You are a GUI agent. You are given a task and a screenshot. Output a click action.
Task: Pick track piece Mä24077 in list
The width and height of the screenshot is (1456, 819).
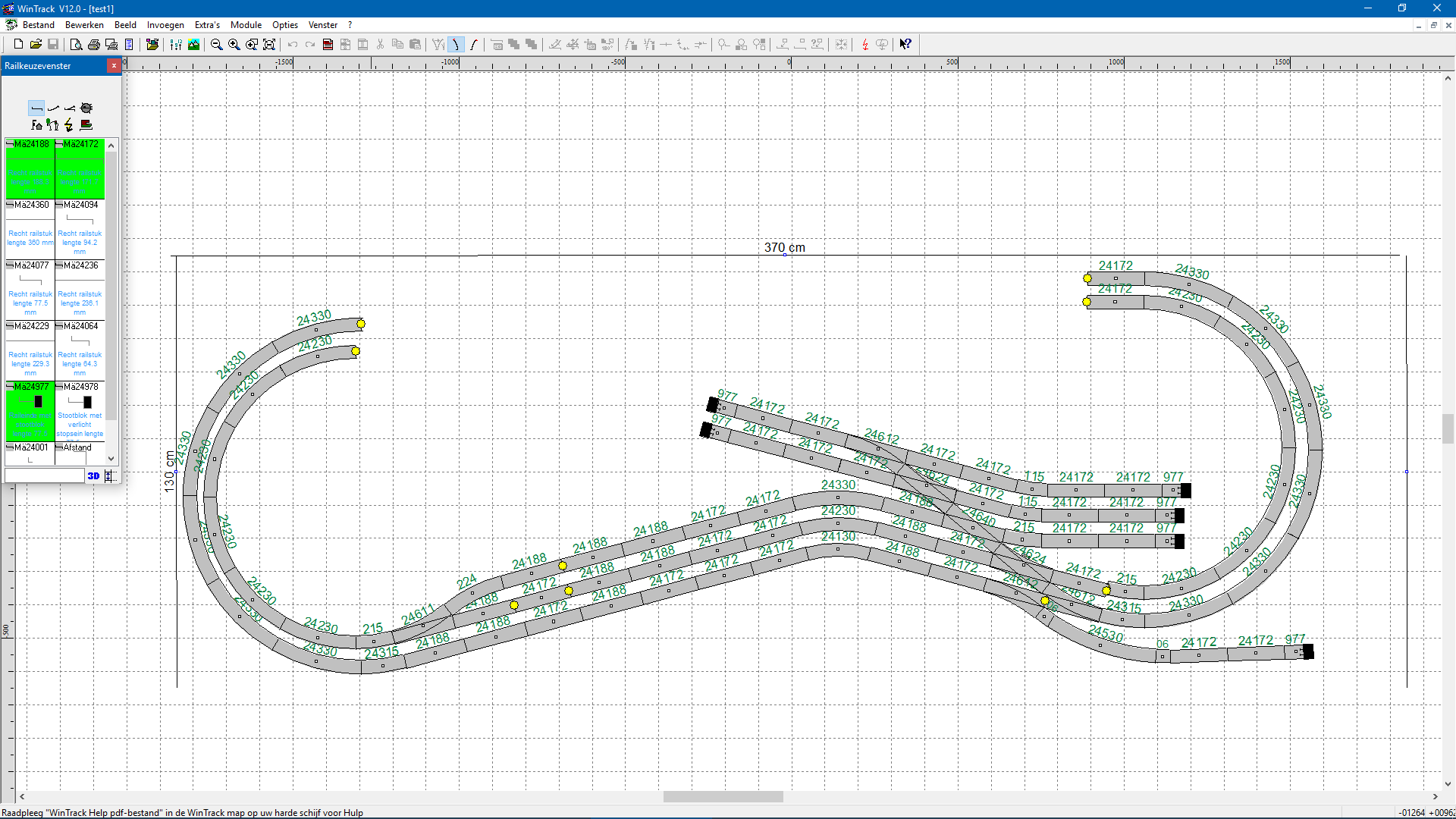[30, 290]
